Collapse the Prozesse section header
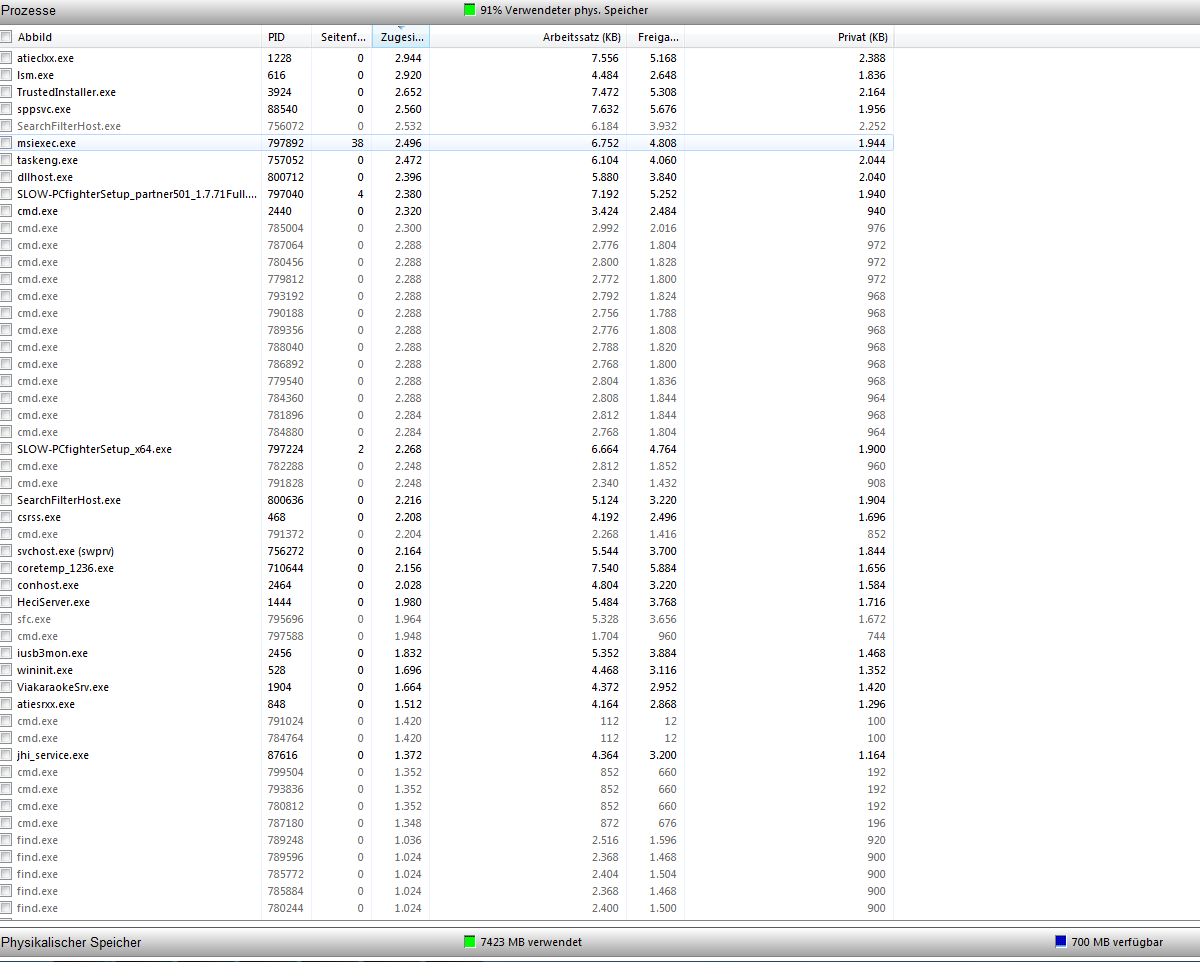This screenshot has width=1200, height=962. click(600, 10)
